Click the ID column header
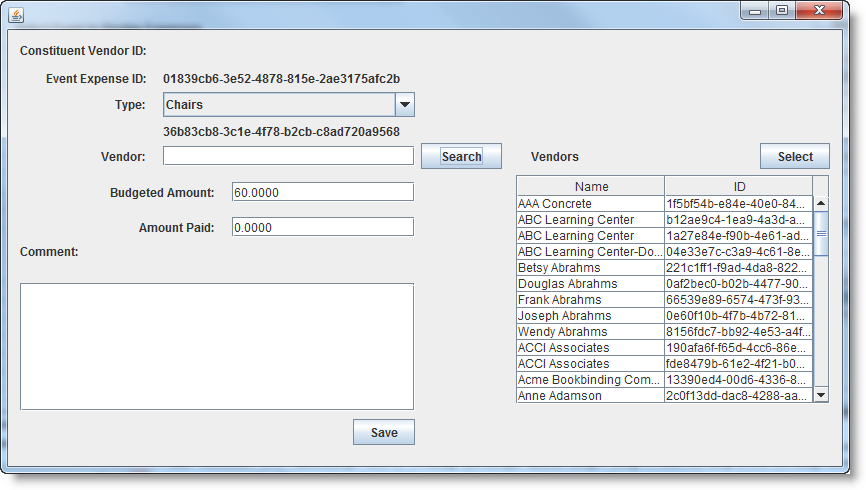 [738, 186]
